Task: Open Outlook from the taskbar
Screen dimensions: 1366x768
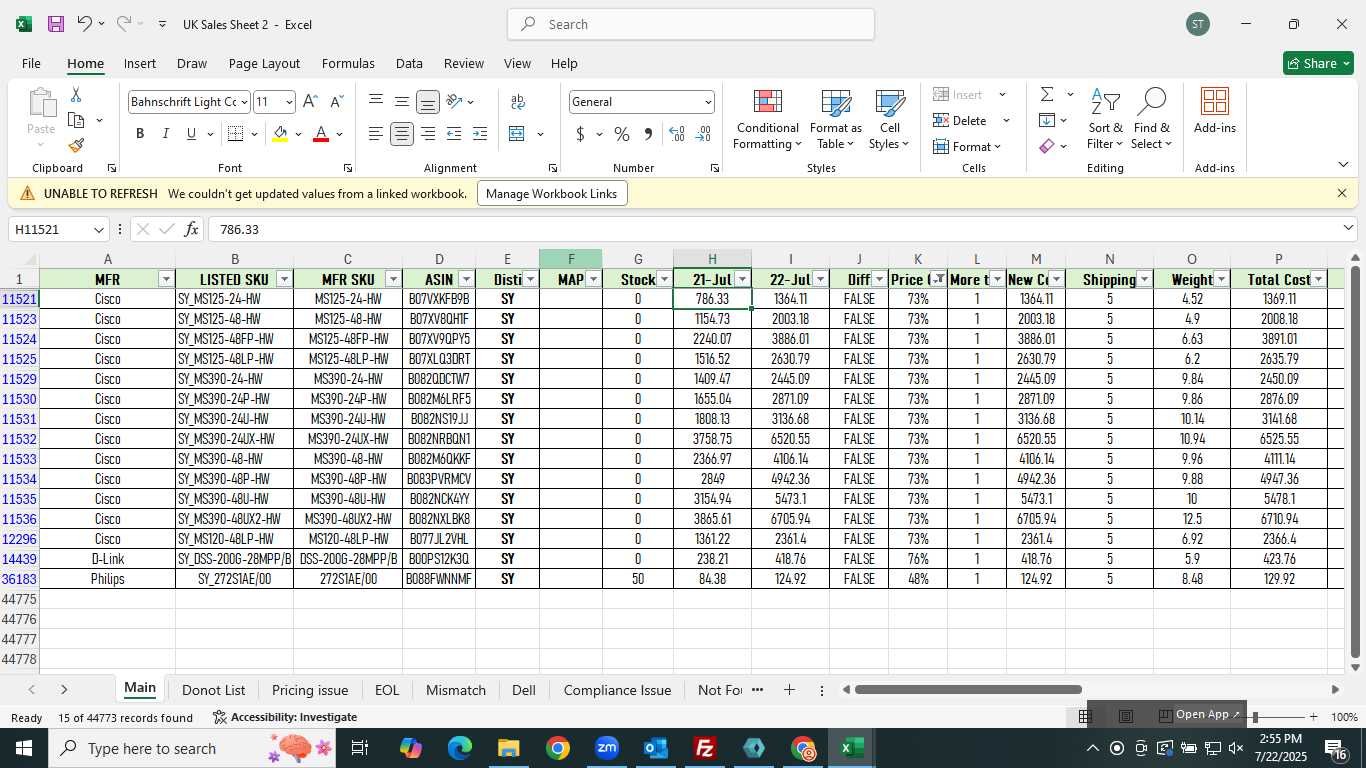Action: point(656,748)
